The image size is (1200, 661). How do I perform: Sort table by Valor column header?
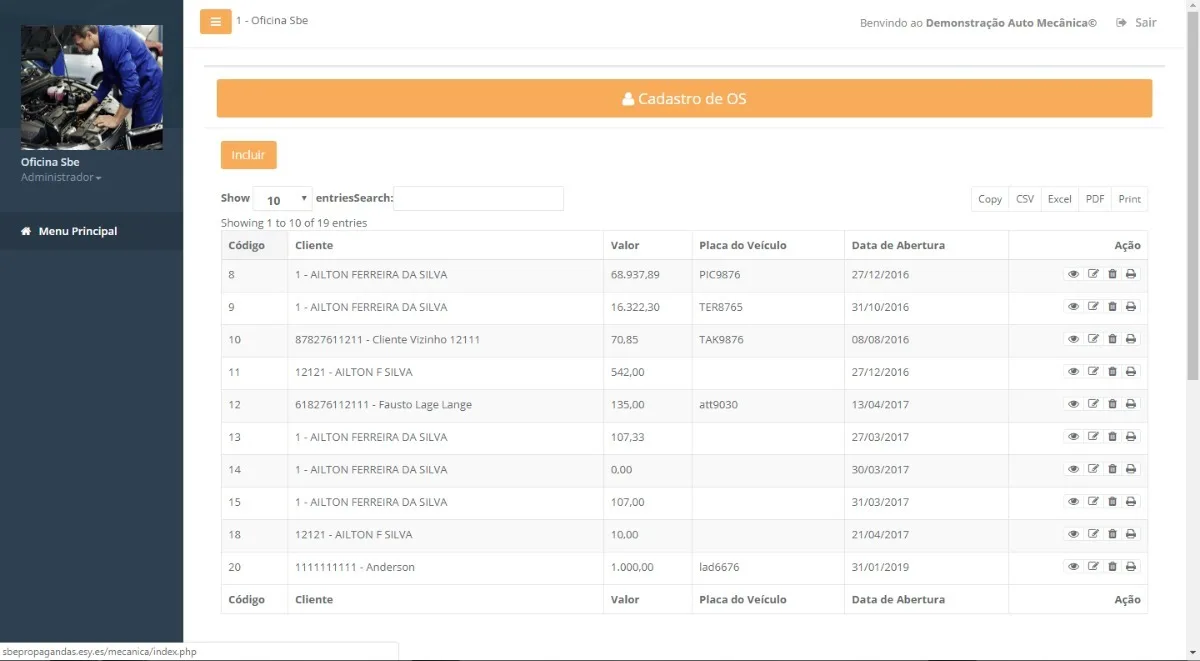[x=648, y=245]
